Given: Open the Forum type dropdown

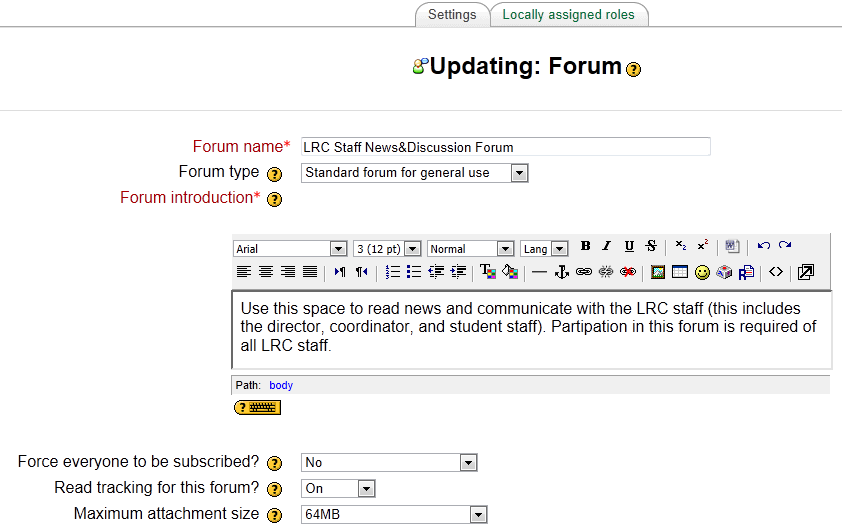Looking at the screenshot, I should 414,173.
